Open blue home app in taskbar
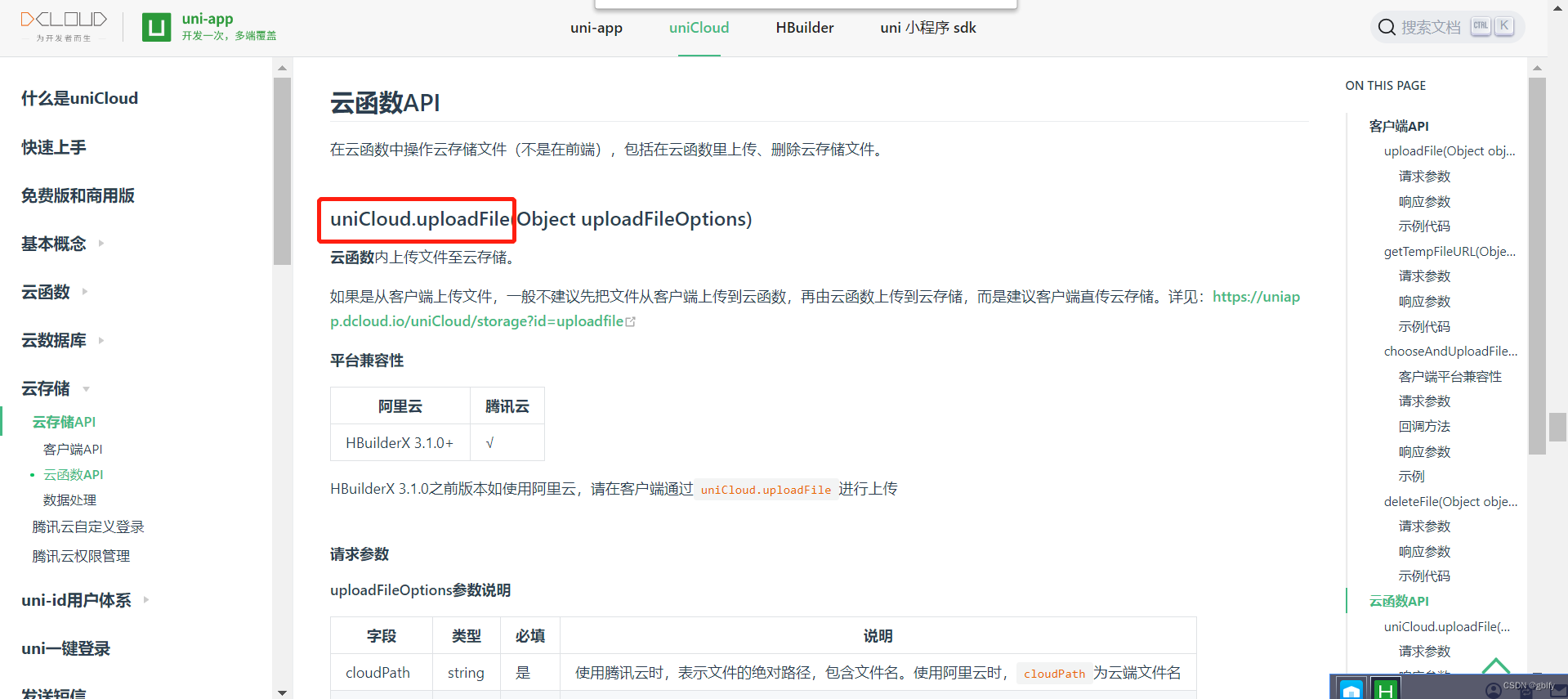 point(1351,690)
